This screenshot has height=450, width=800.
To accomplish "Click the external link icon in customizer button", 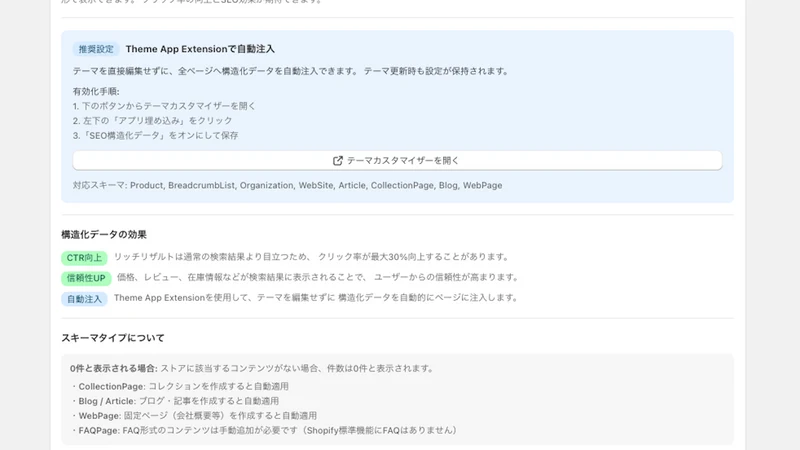I will pos(337,161).
